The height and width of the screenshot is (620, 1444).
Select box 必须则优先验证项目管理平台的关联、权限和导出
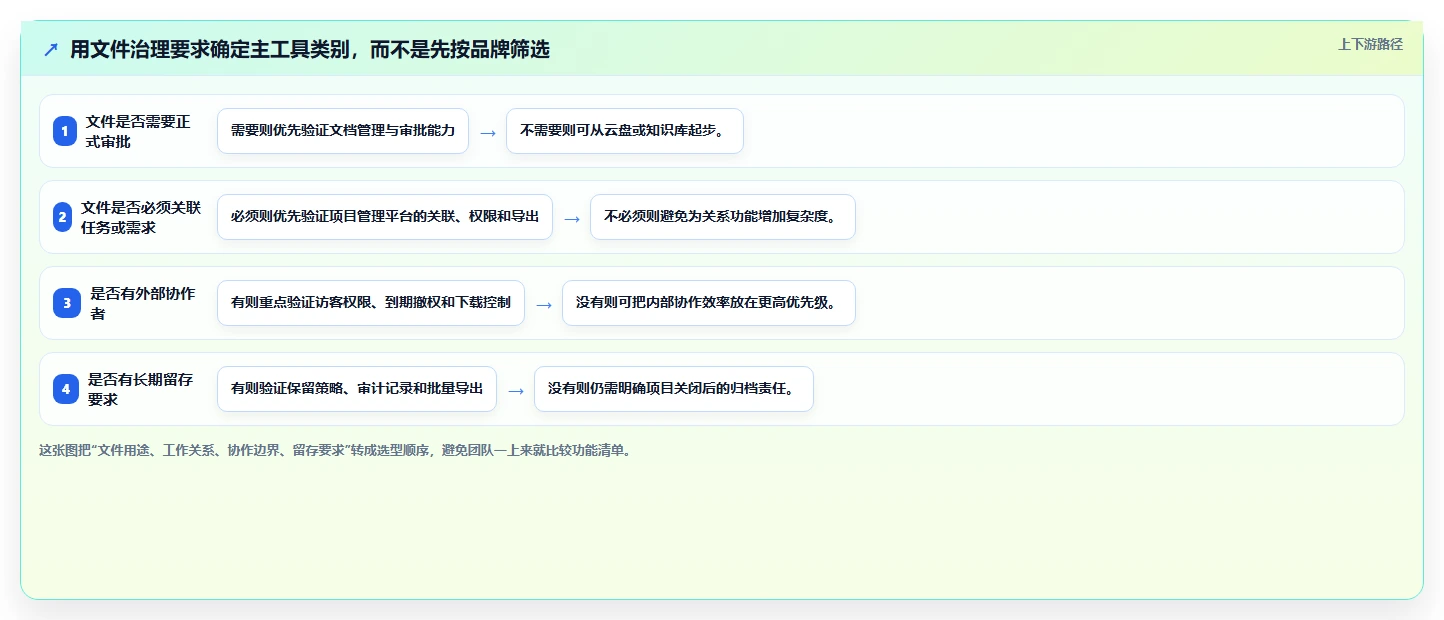pyautogui.click(x=385, y=217)
